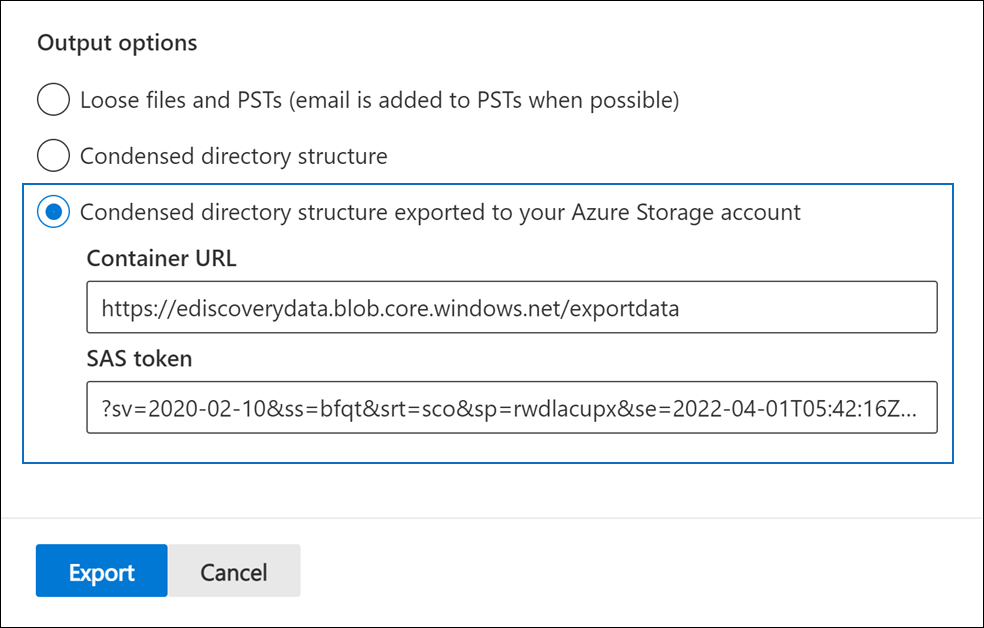Focus the SAS token text box

click(511, 407)
